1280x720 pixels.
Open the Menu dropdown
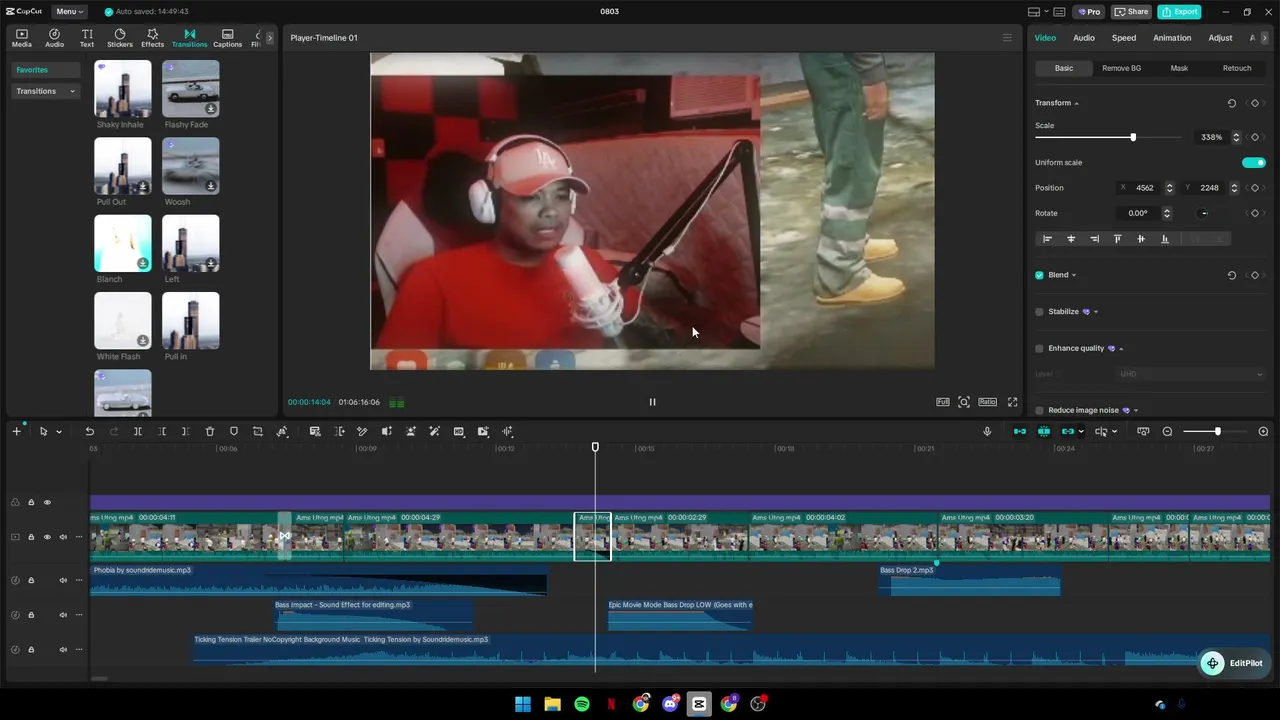pos(69,12)
